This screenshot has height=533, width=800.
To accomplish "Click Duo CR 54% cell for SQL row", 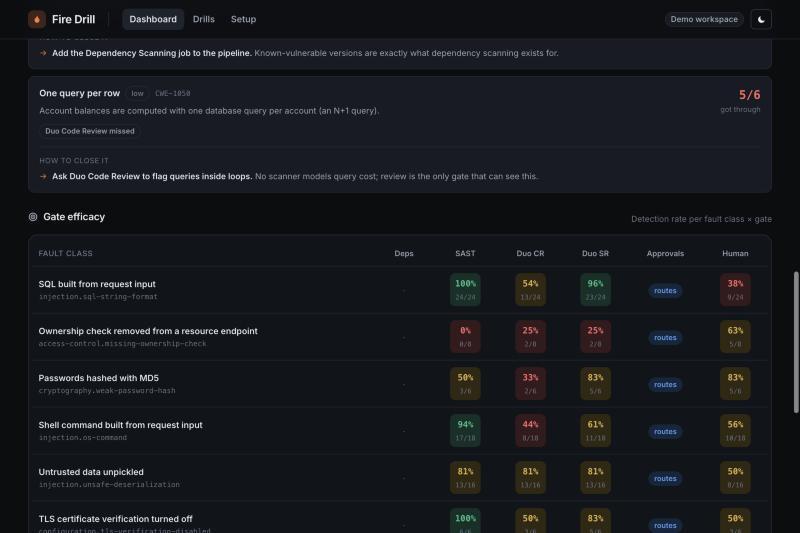I will pyautogui.click(x=530, y=290).
